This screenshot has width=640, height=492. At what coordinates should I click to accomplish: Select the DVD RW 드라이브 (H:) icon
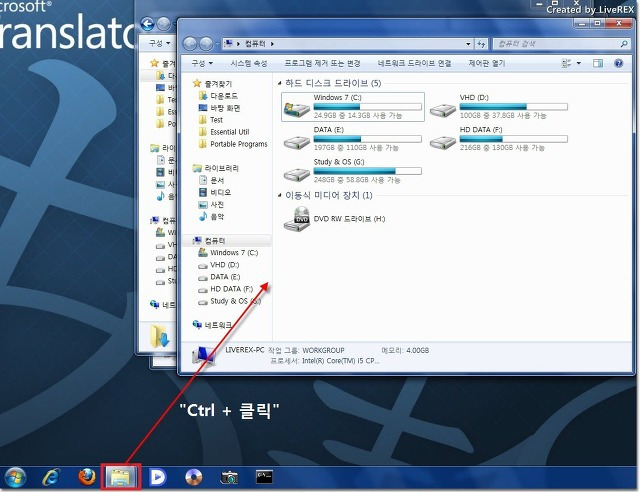point(297,219)
